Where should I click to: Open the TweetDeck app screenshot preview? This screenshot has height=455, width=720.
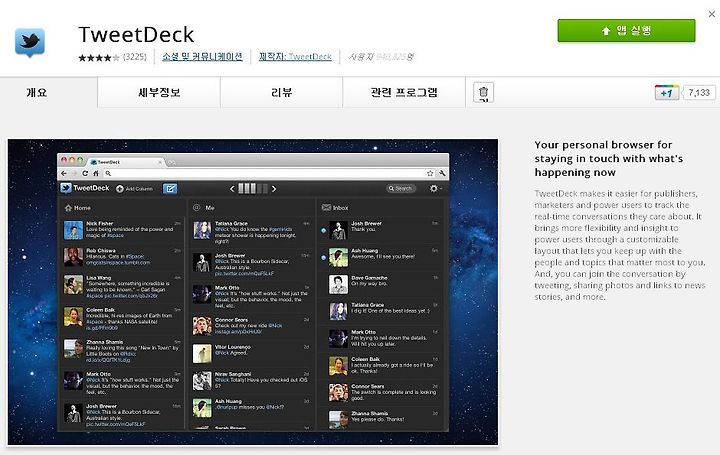(x=253, y=292)
